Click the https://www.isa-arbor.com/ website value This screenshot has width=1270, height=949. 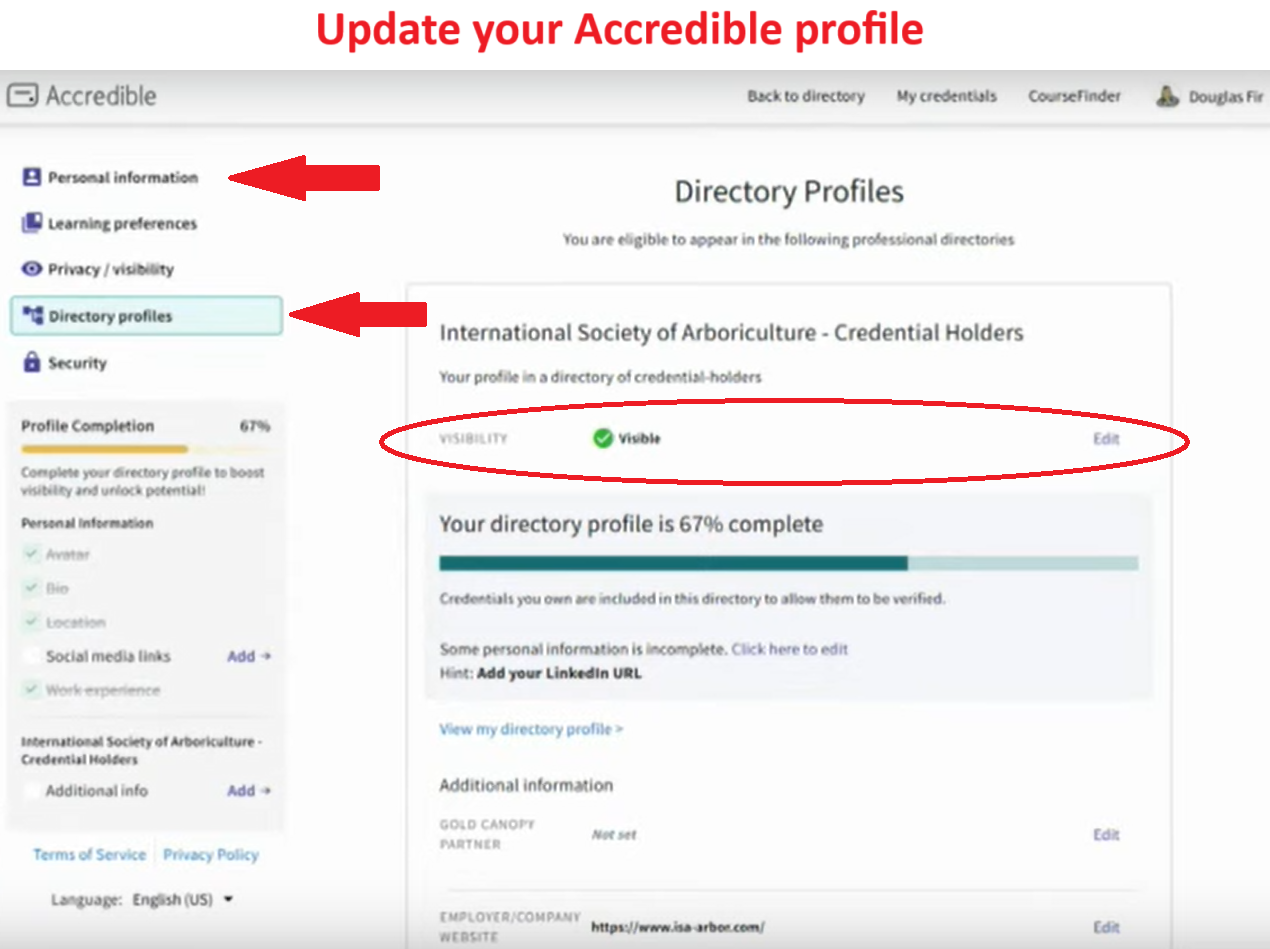click(678, 927)
